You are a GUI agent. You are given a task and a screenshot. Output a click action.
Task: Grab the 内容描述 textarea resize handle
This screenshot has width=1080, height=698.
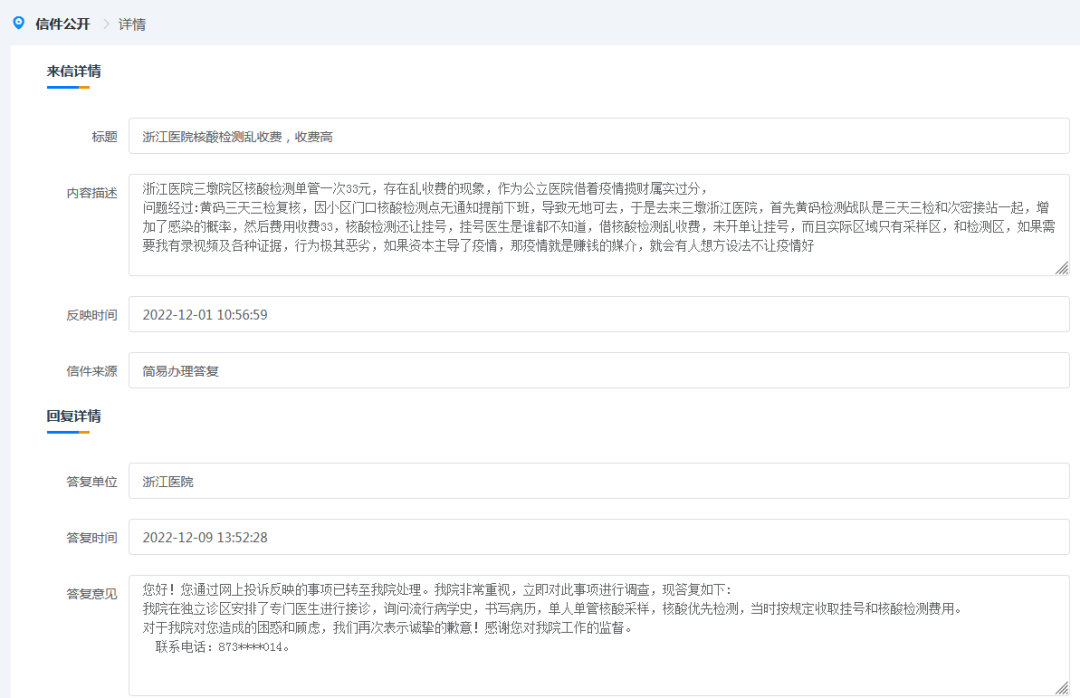click(1061, 268)
